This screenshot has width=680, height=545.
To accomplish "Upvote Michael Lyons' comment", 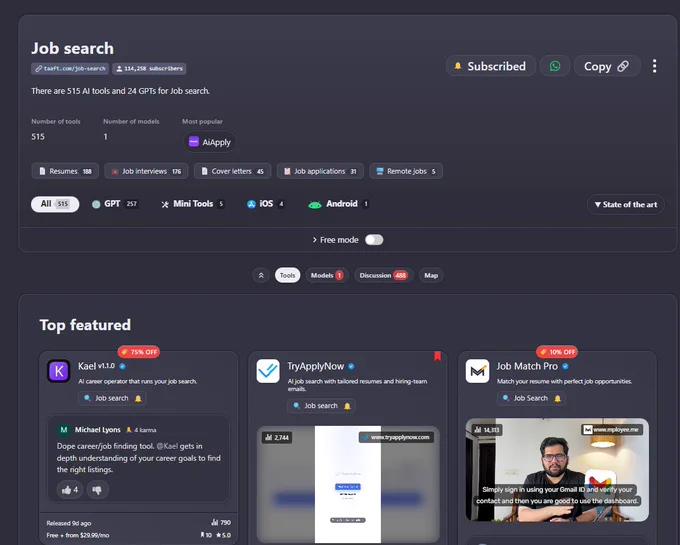I will coord(70,490).
